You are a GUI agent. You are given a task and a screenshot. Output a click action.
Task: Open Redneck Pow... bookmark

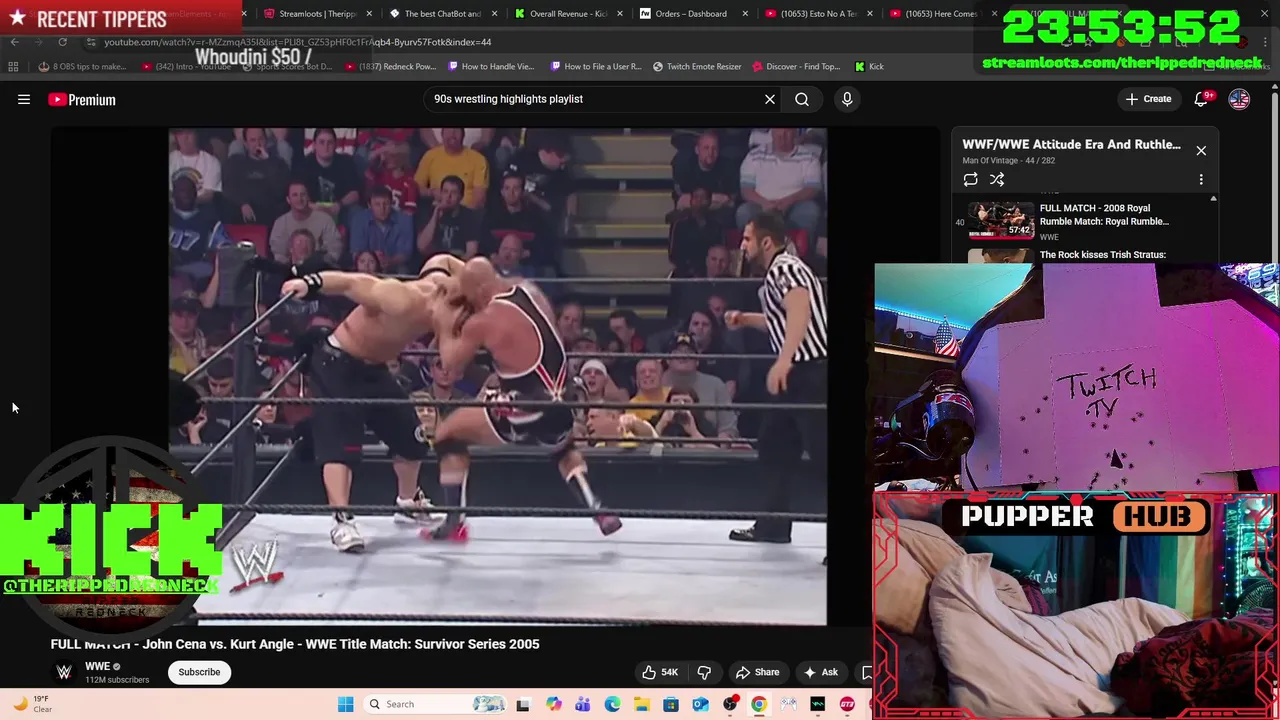tap(391, 67)
